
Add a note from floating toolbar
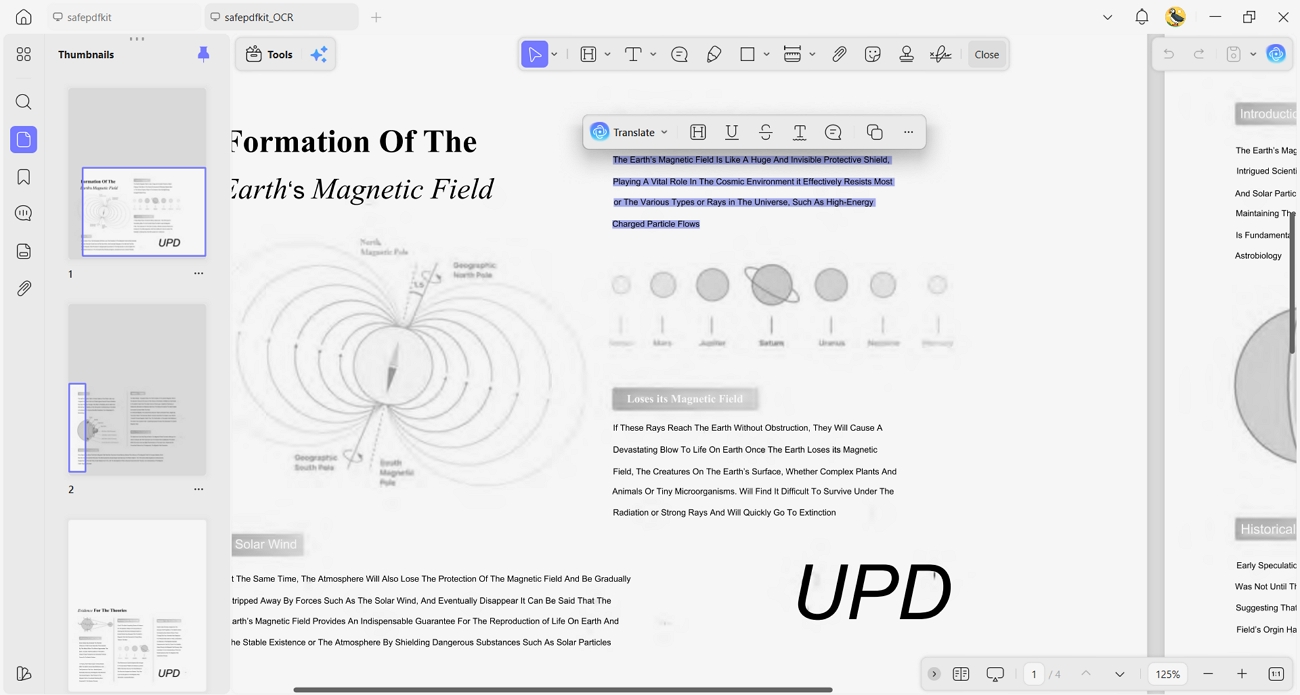click(833, 132)
